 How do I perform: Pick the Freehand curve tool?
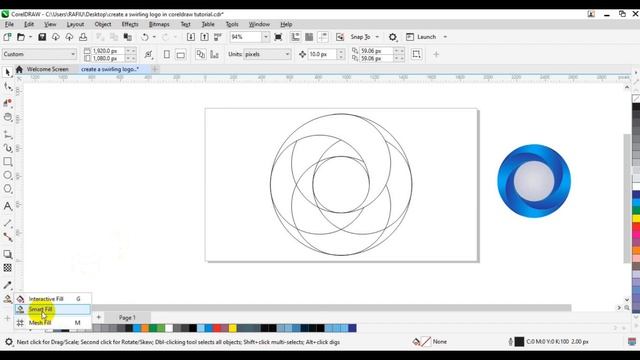[x=7, y=134]
